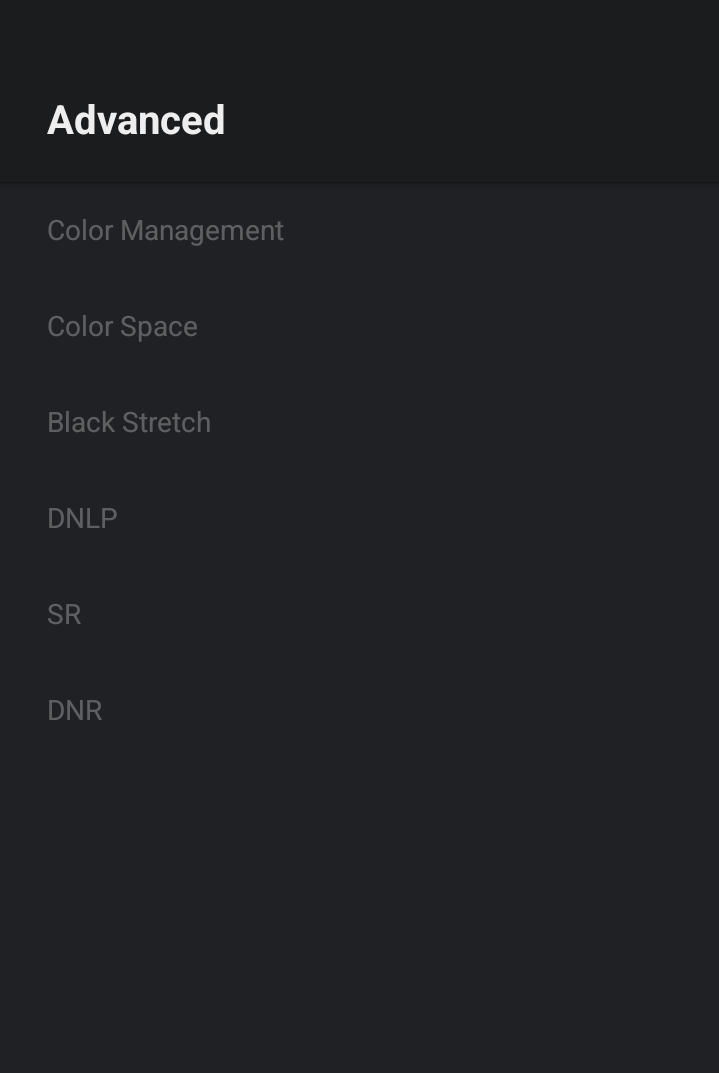Click the "Color Management" label
This screenshot has width=719, height=1073.
point(165,231)
